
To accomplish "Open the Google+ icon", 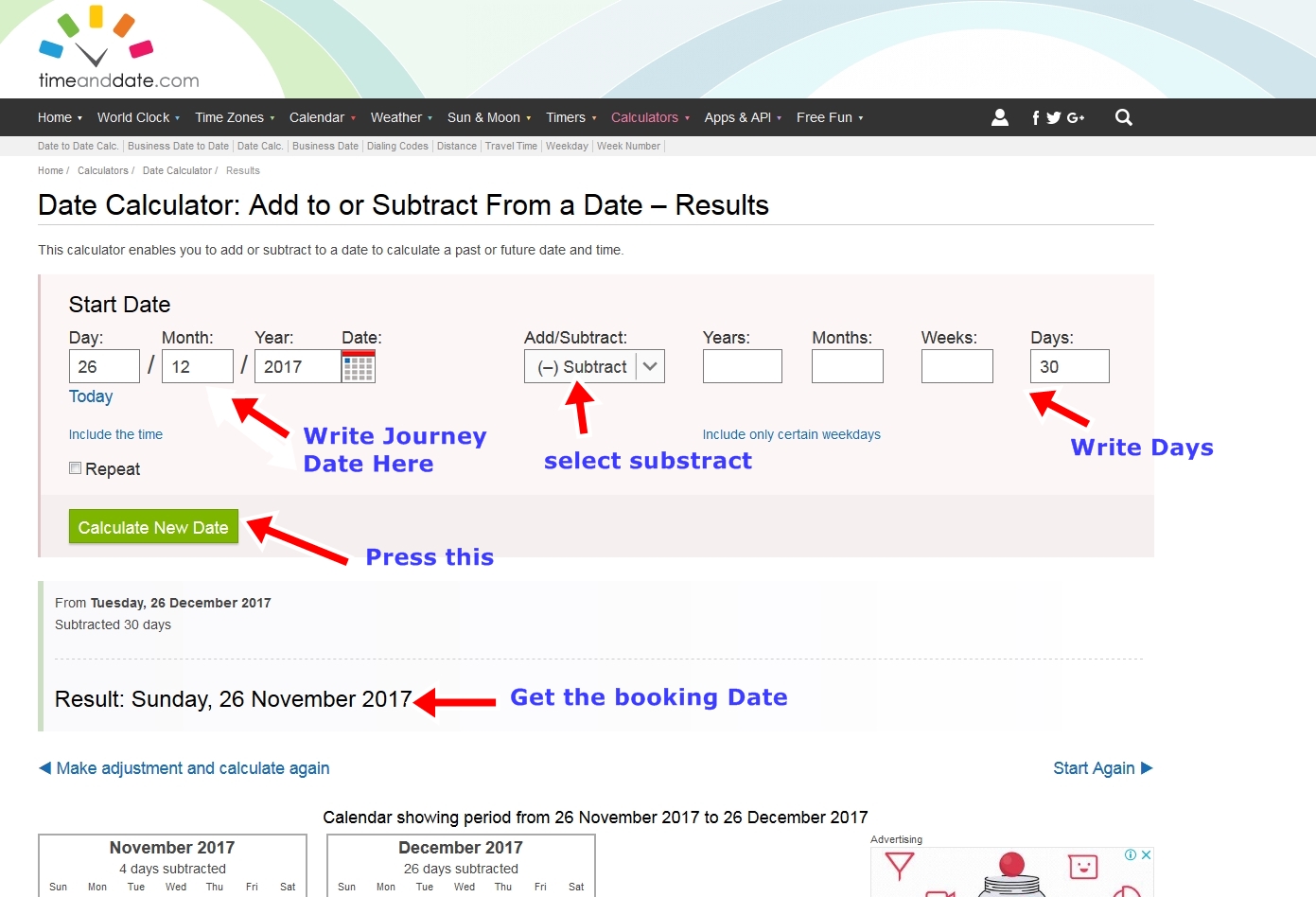I will click(1075, 116).
